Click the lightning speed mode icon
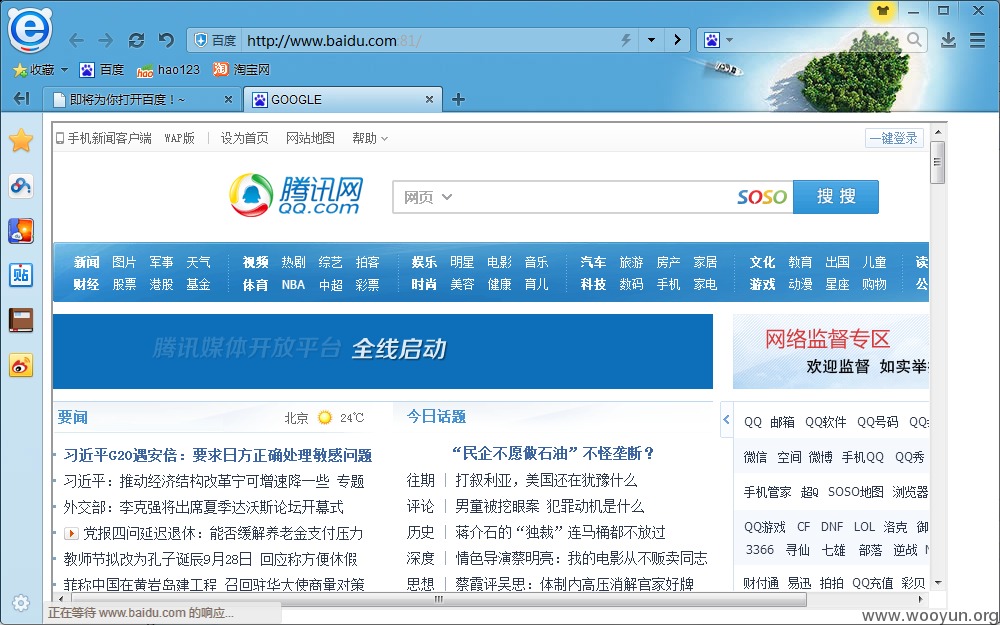The image size is (1000, 625). pyautogui.click(x=626, y=41)
